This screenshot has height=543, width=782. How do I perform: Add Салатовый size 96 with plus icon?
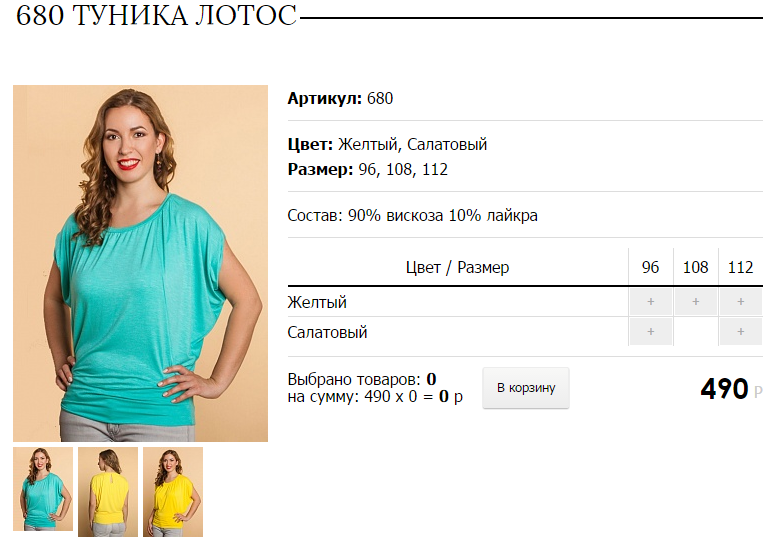(650, 332)
